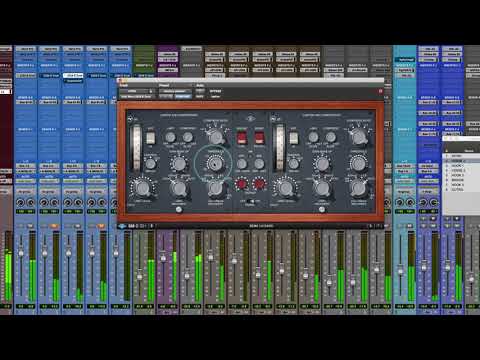Viewport: 480px width, 360px height.
Task: Toggle the right red rocker switch
Action: pos(259,138)
